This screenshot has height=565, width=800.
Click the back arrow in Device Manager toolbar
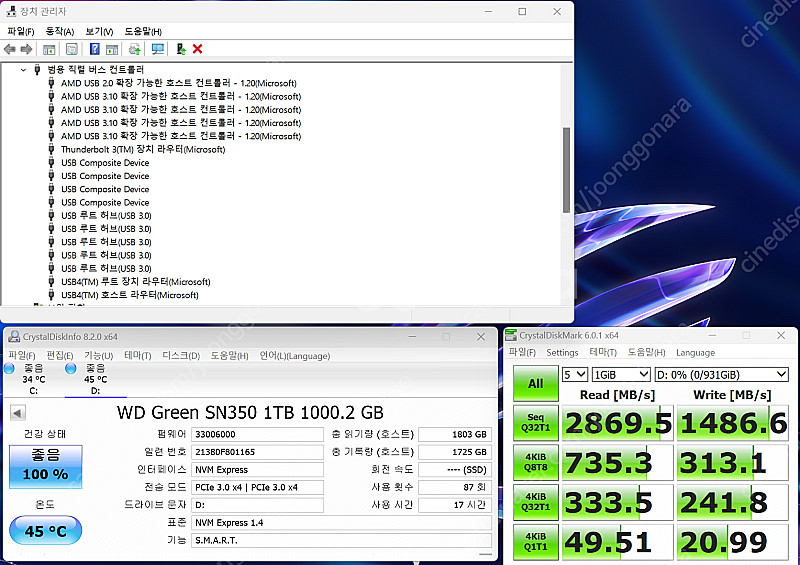pyautogui.click(x=9, y=49)
